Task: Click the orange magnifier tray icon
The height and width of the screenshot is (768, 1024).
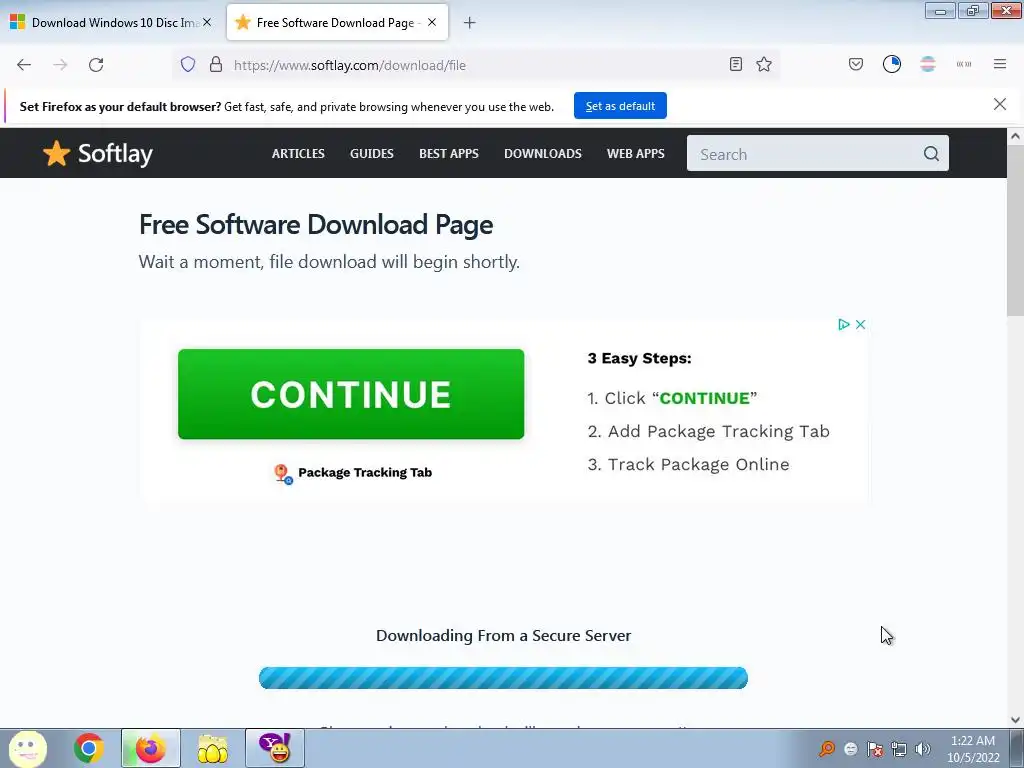Action: click(827, 749)
